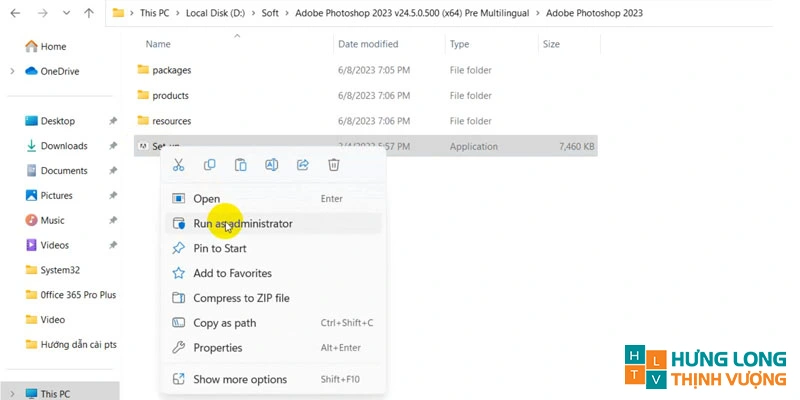The width and height of the screenshot is (800, 400).
Task: Unpin Music via its pin icon
Action: 113,220
